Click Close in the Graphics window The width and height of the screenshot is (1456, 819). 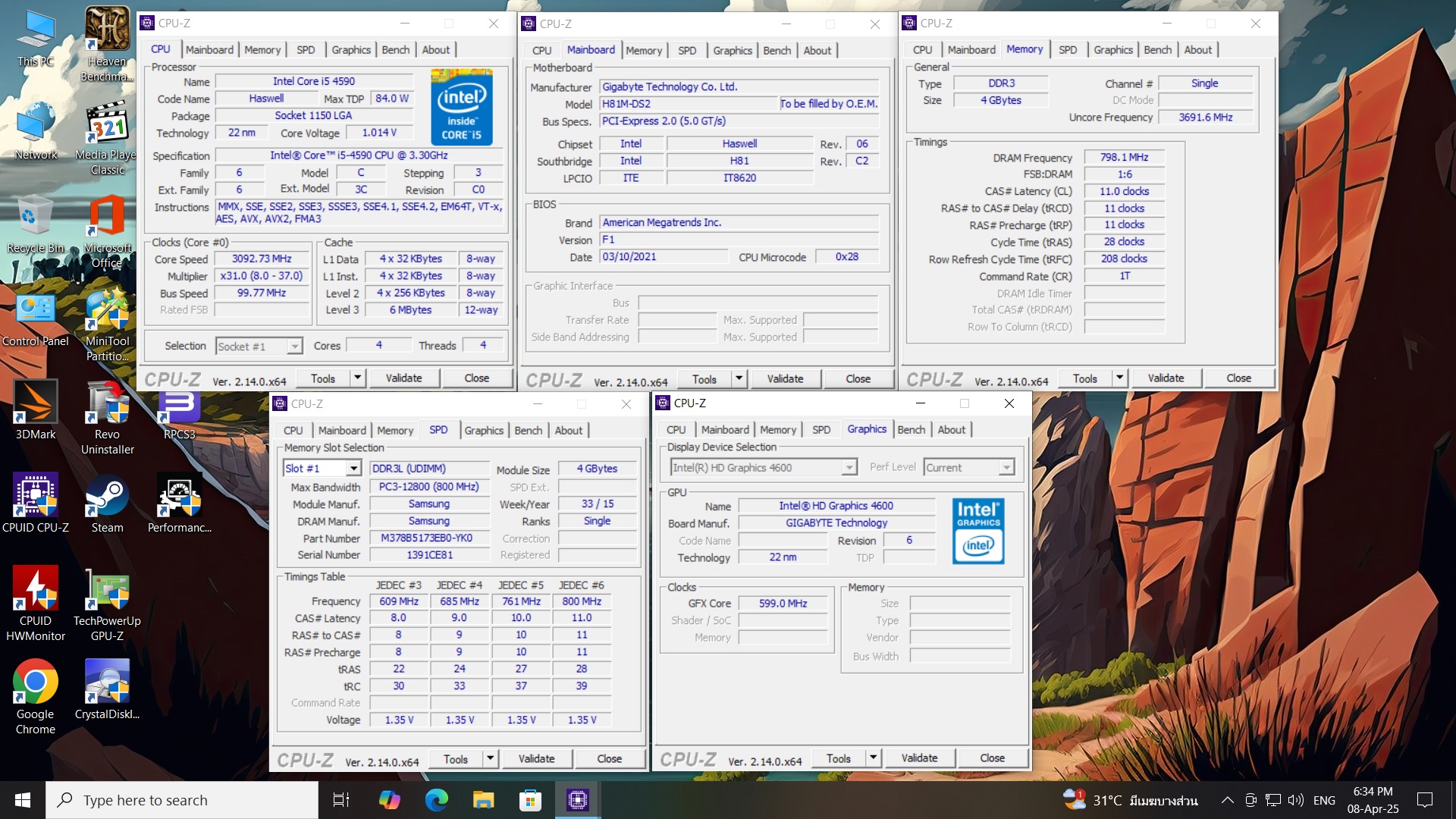pos(992,758)
